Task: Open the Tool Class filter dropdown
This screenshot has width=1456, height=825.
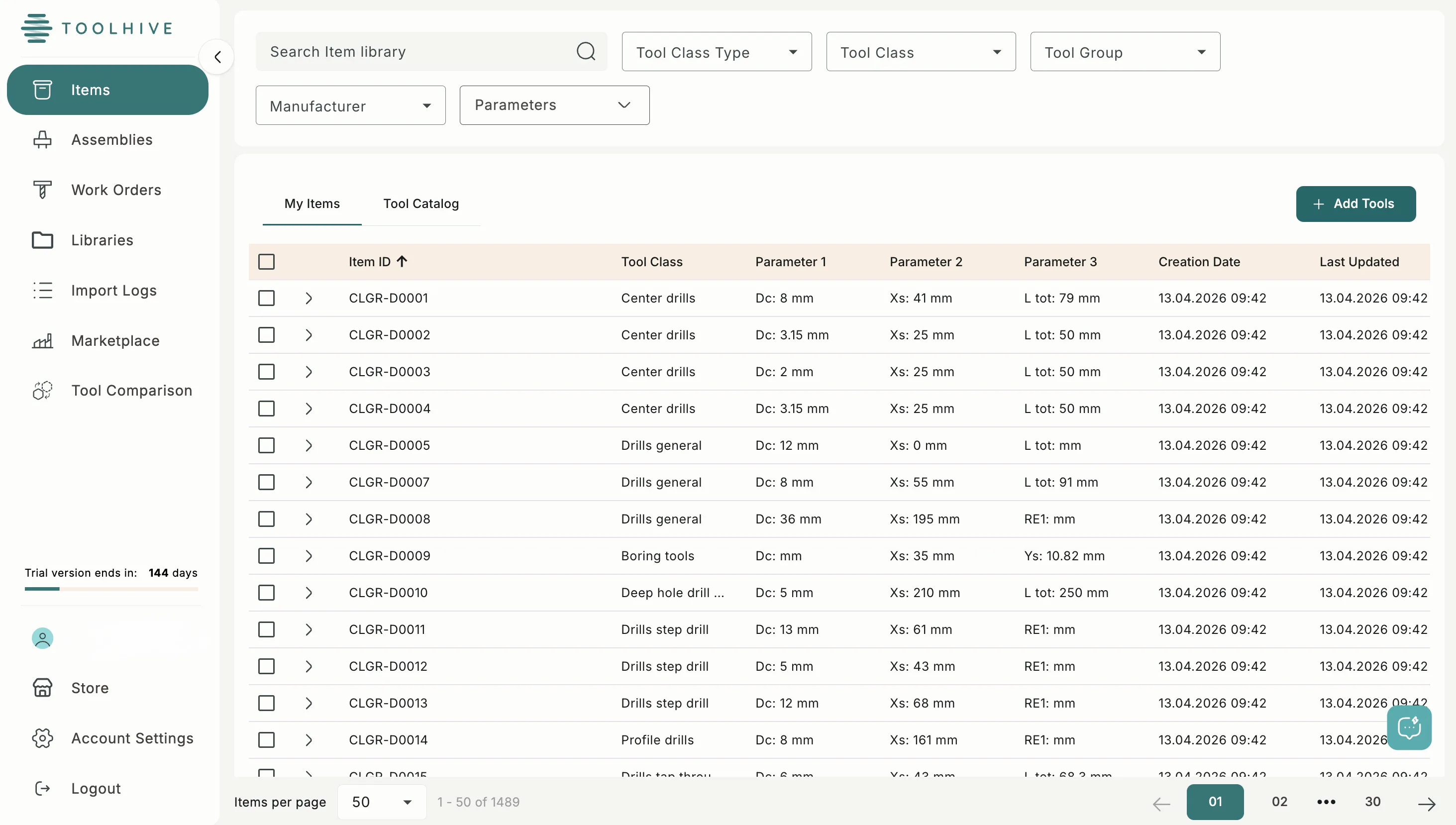Action: (921, 52)
